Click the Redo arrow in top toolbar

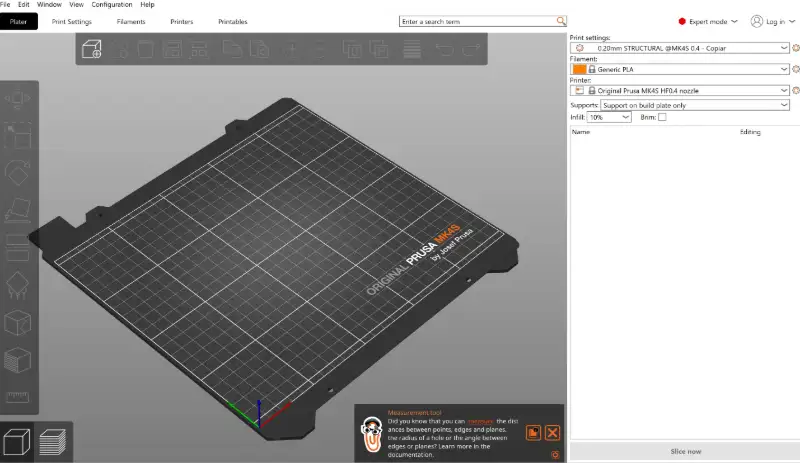tap(471, 50)
